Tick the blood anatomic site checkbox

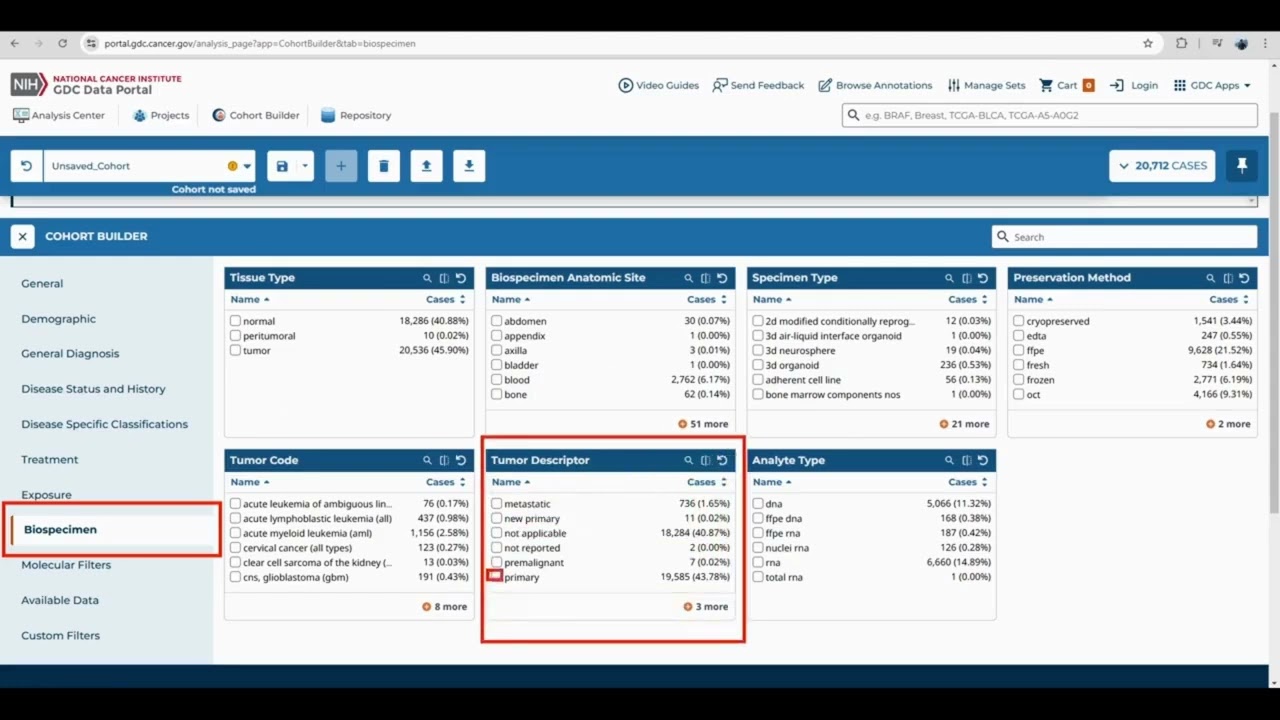496,379
